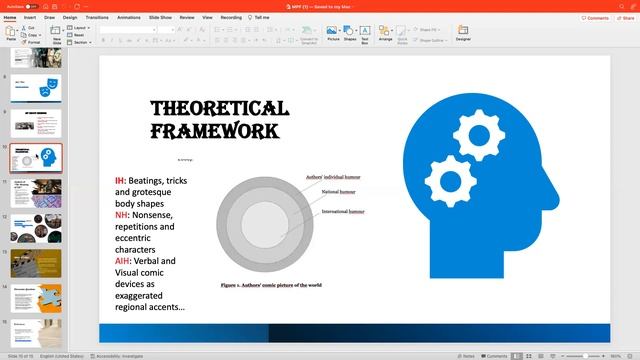Image resolution: width=640 pixels, height=360 pixels.
Task: Expand the Arrange dropdown arrow
Action: point(392,31)
